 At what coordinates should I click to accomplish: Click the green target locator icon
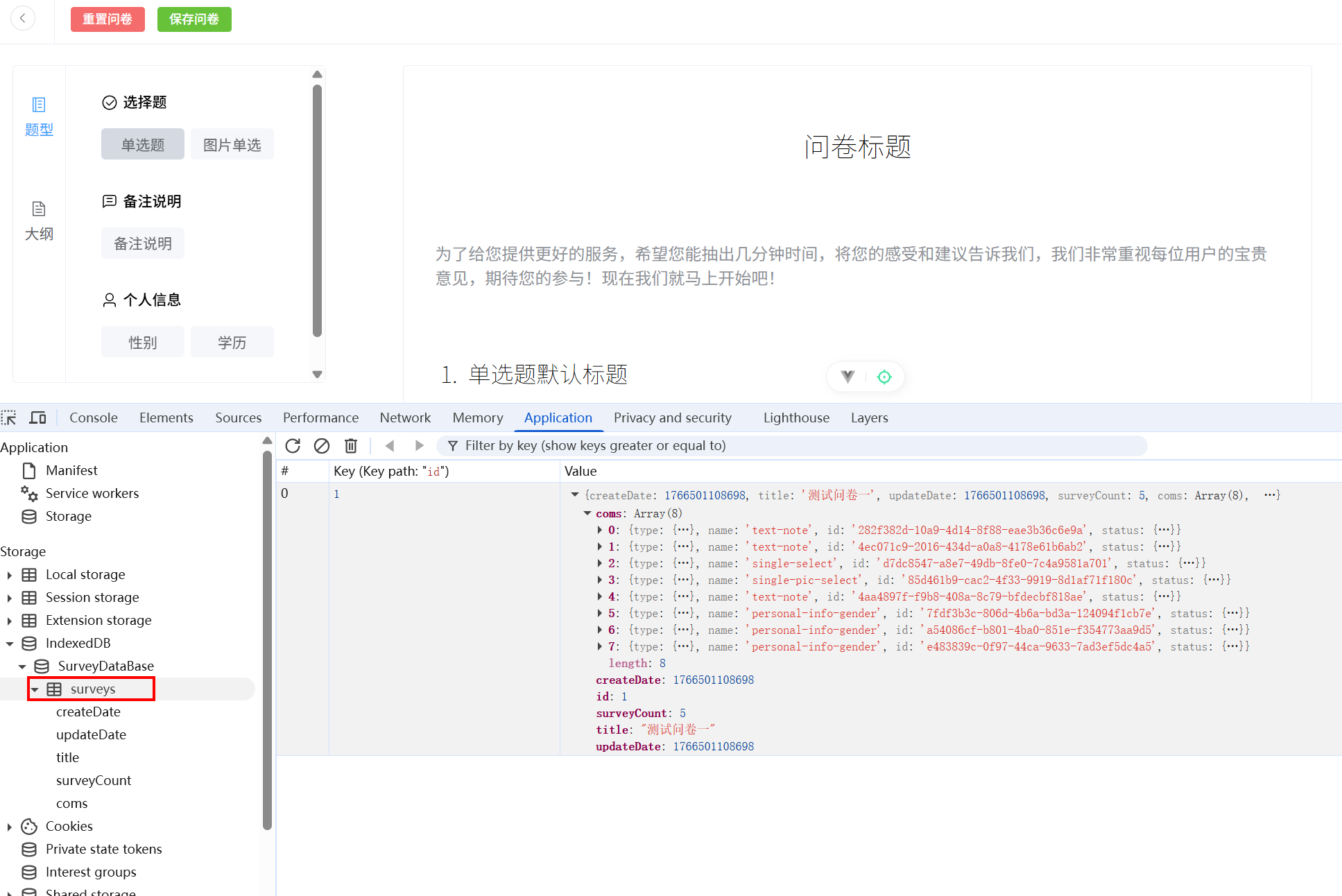(884, 377)
